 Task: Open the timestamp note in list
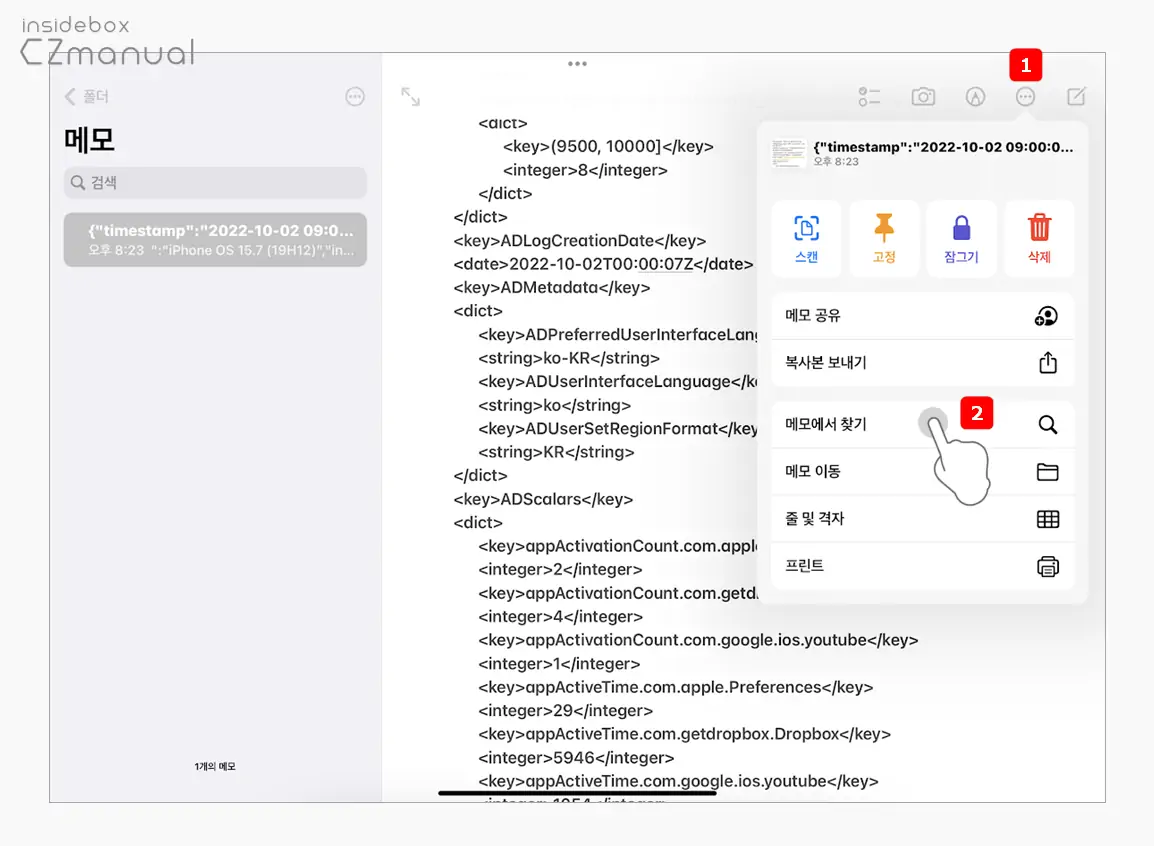[x=215, y=240]
